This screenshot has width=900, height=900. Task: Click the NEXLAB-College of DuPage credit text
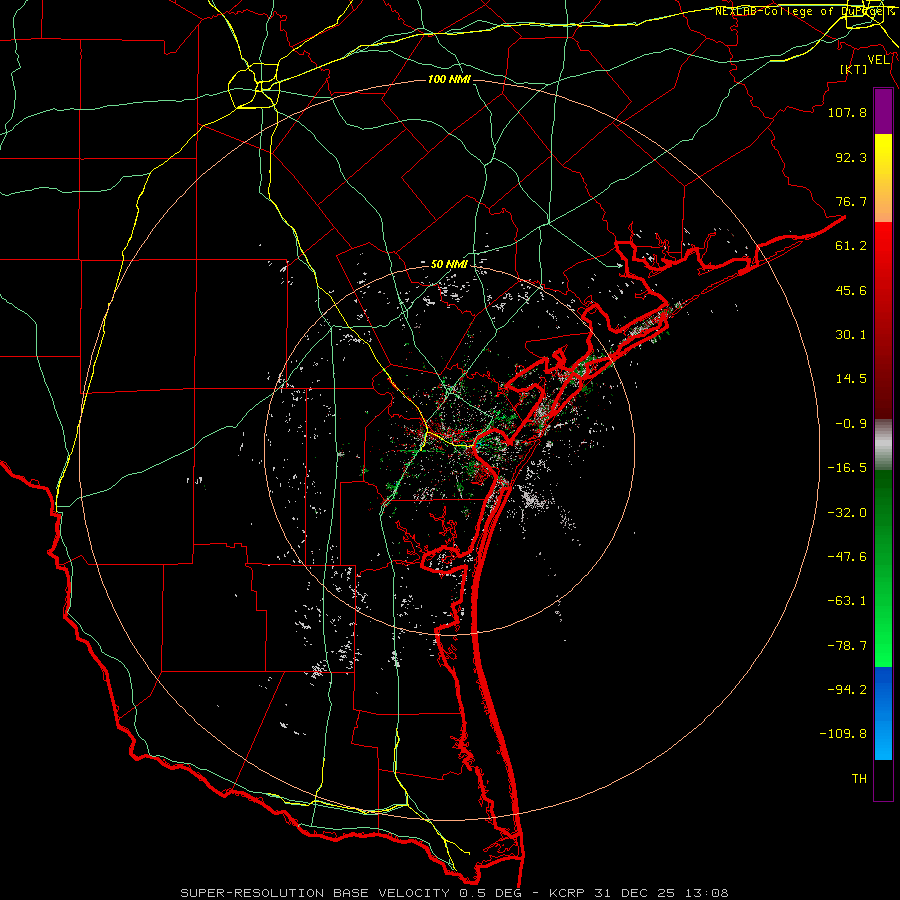(804, 11)
